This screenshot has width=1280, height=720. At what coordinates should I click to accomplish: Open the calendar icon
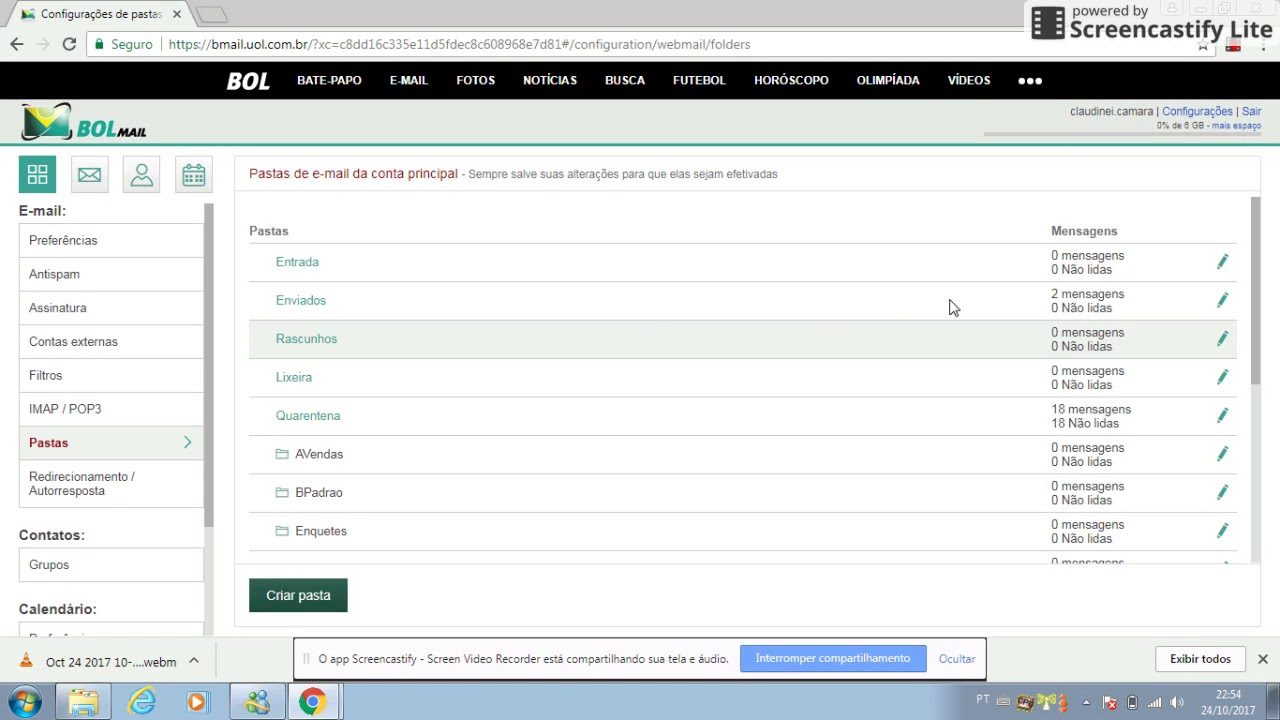pos(193,175)
